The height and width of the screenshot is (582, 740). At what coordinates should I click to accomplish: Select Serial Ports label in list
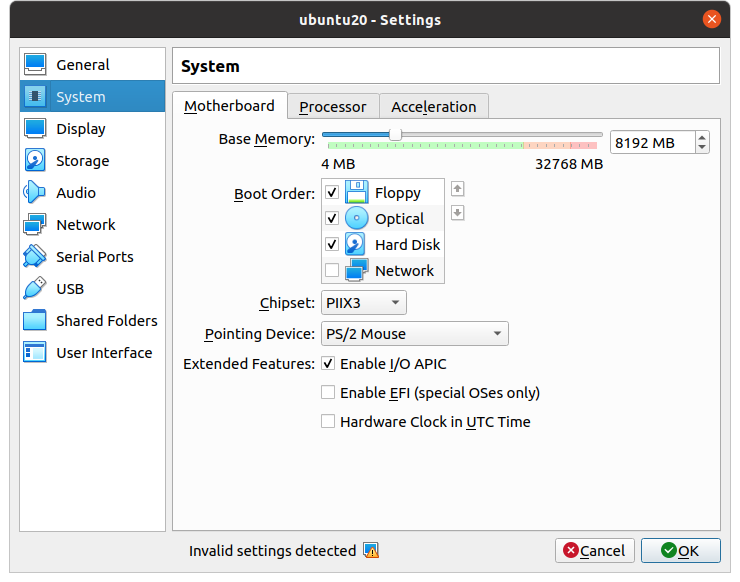click(95, 257)
